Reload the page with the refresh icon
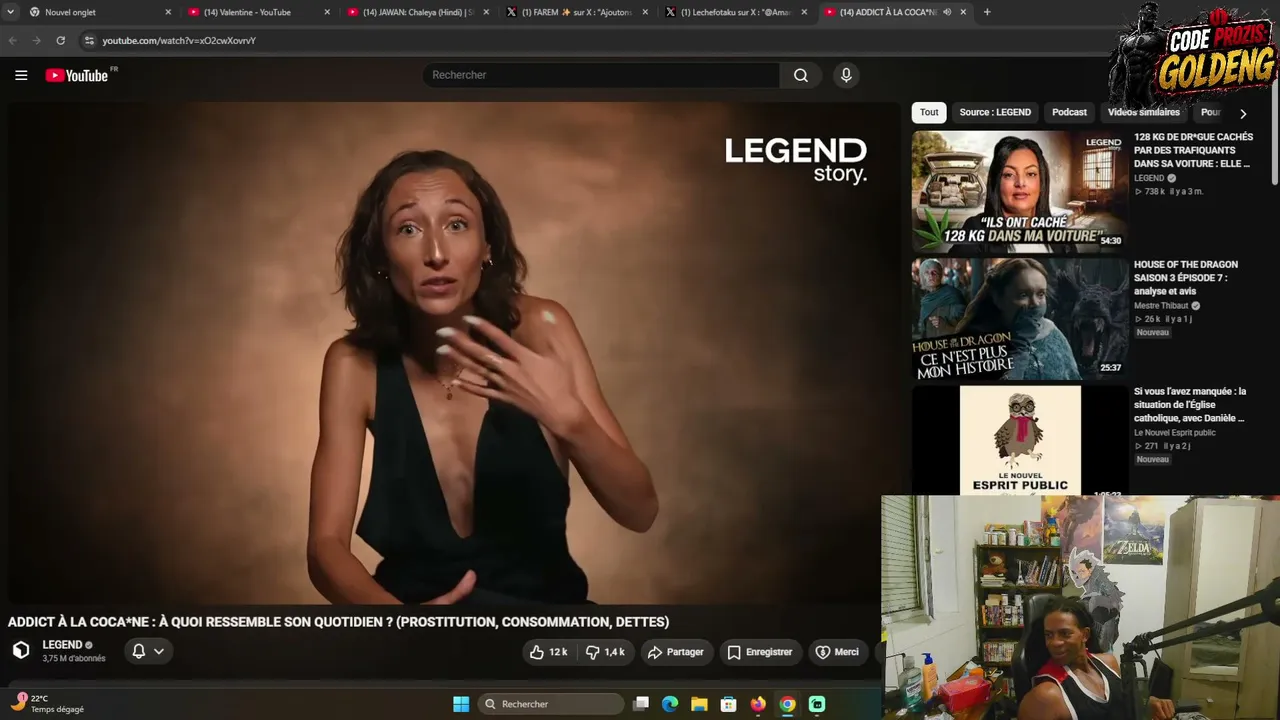Screen dimensions: 1280x720 (61, 40)
